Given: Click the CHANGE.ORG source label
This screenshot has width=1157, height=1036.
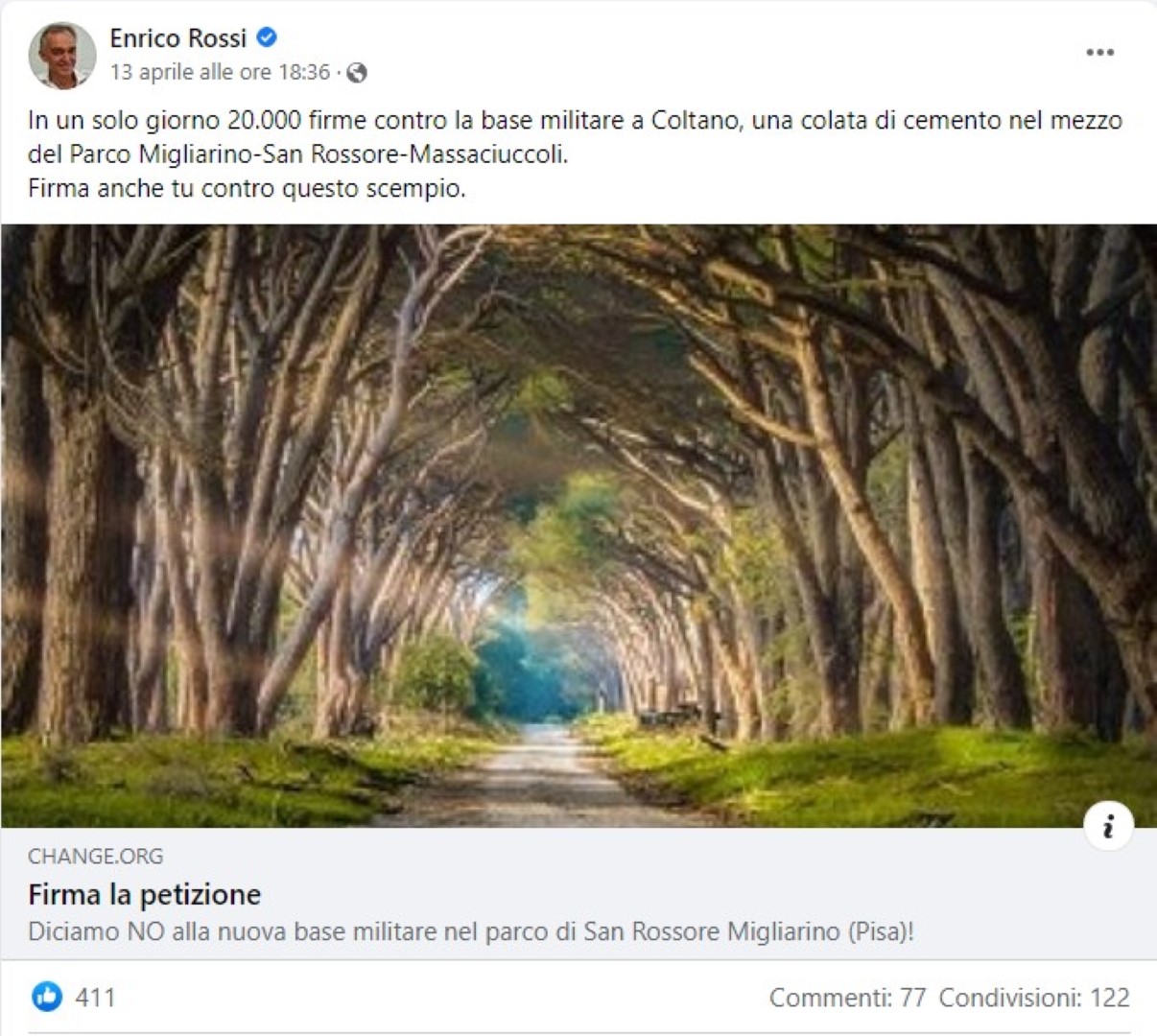Looking at the screenshot, I should pyautogui.click(x=96, y=856).
